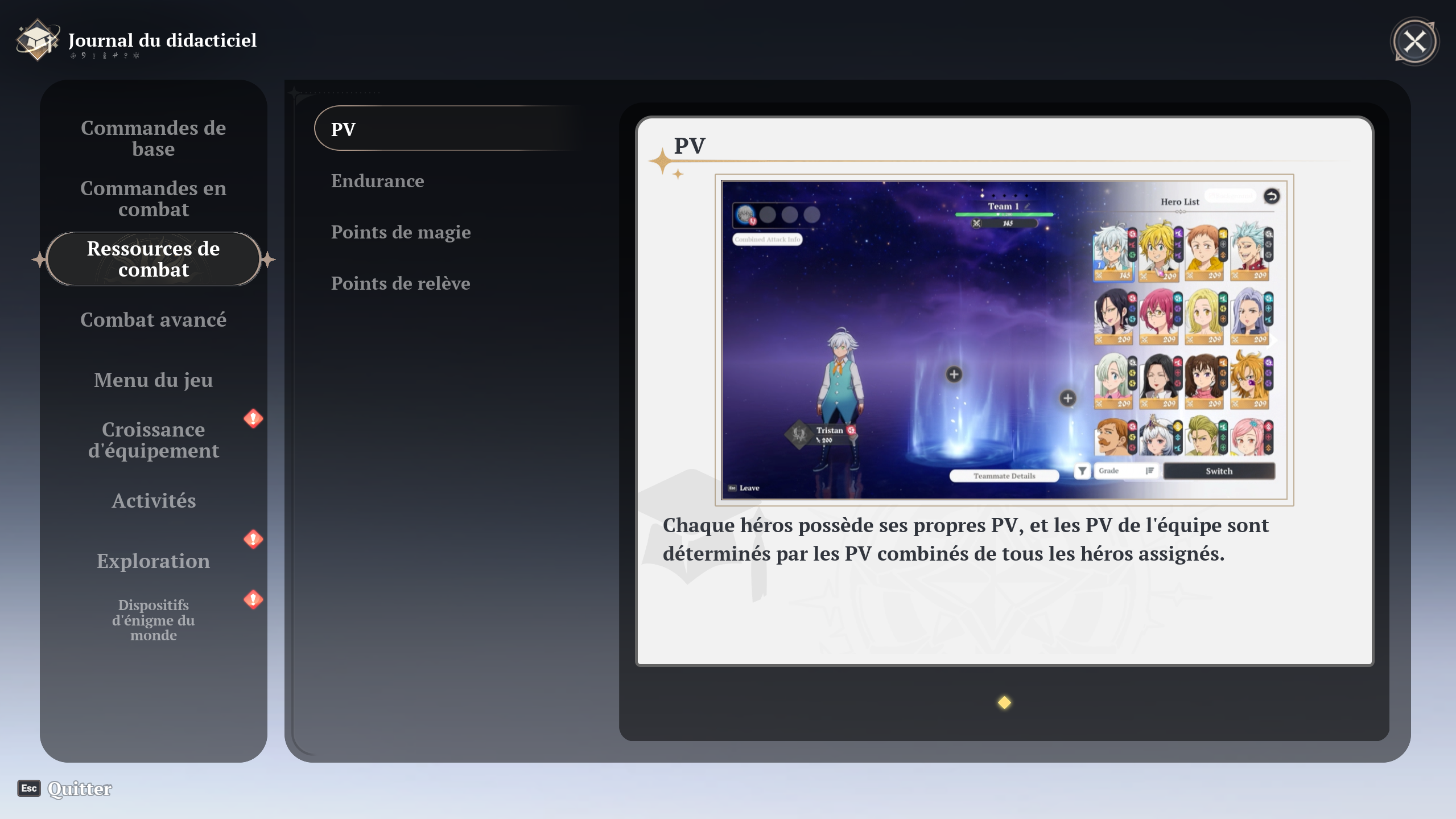Screen dimensions: 1456x819
Task: Open Points de relève topic
Action: pos(401,283)
